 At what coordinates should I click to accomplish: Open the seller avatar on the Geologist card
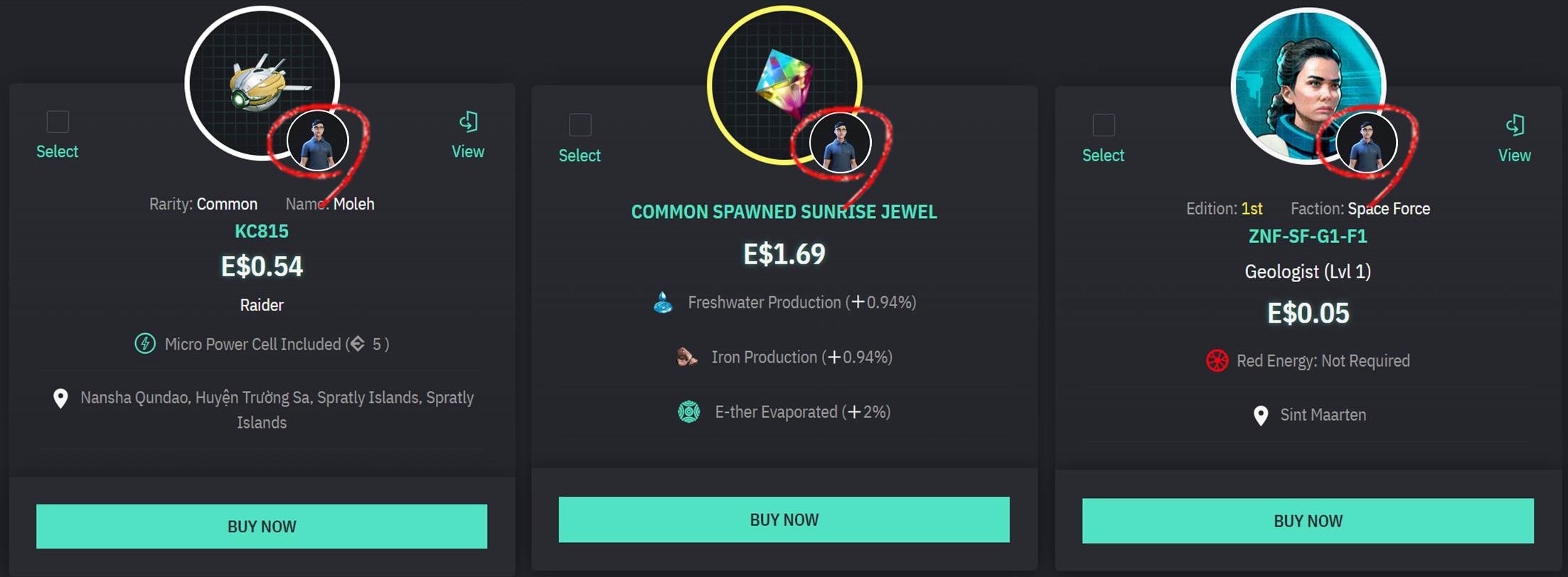pyautogui.click(x=1366, y=143)
